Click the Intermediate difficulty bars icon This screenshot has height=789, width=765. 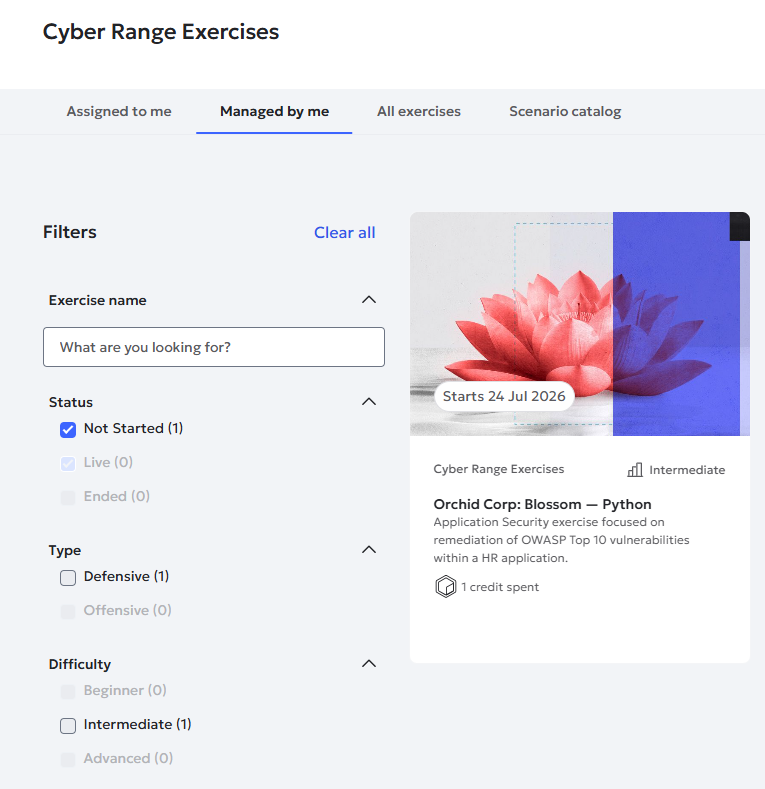click(635, 470)
